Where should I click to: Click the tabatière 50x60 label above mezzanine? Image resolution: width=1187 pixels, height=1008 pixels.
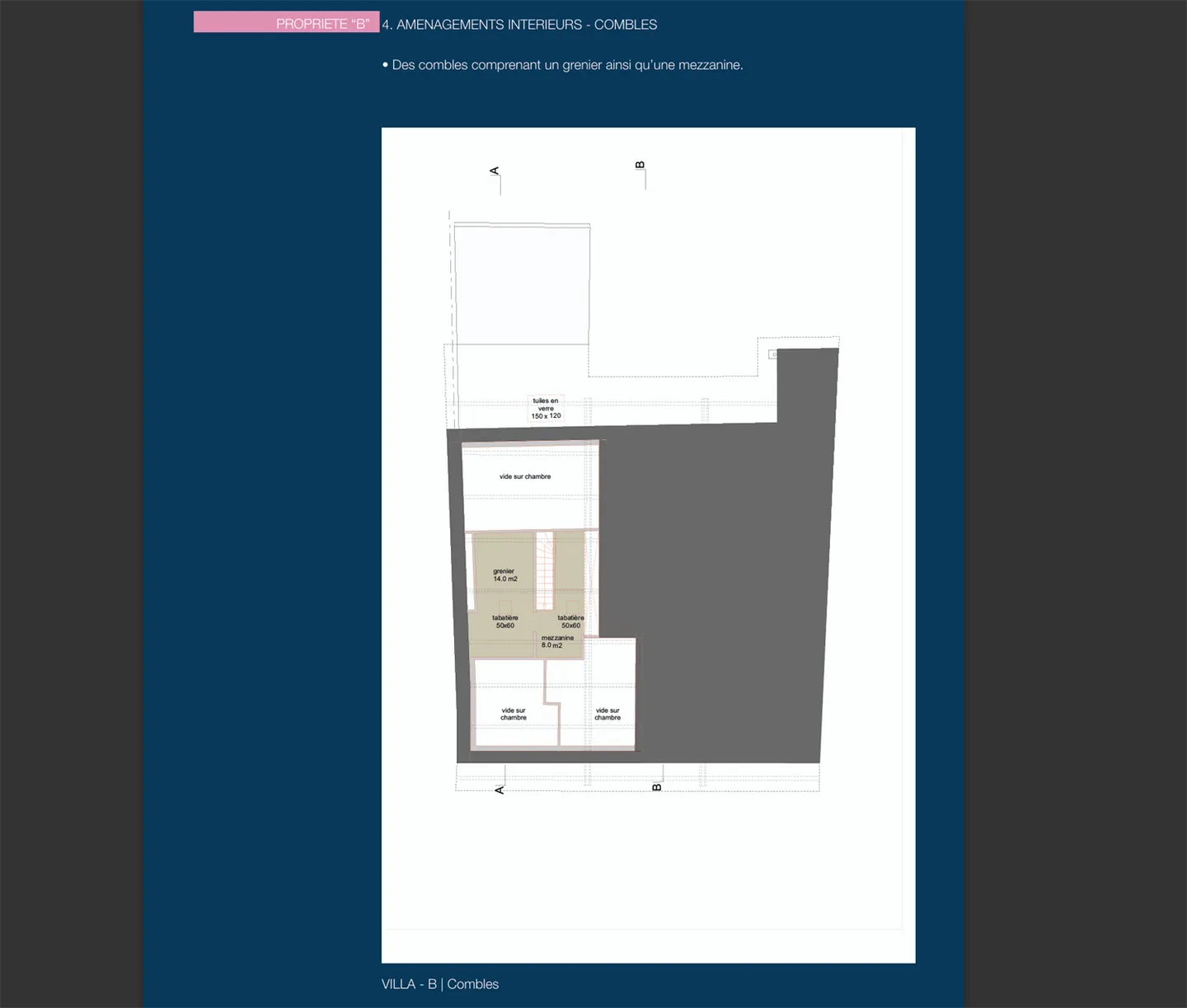point(570,621)
